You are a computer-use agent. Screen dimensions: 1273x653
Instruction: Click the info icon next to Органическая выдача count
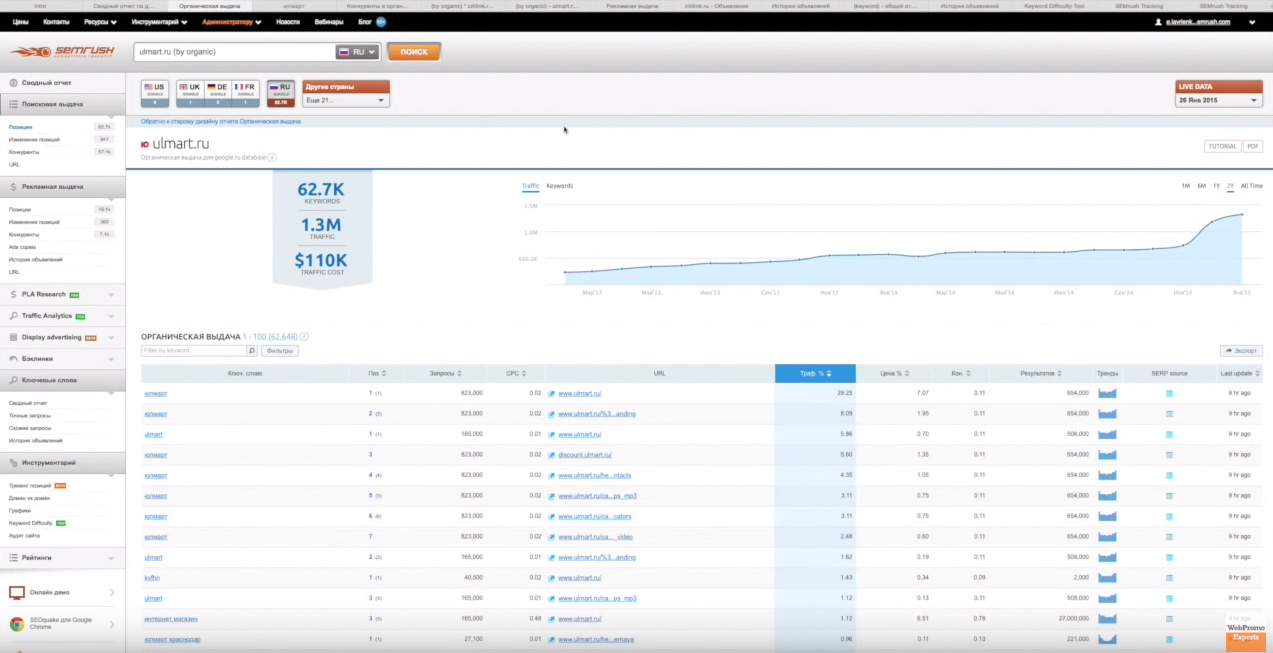point(304,337)
